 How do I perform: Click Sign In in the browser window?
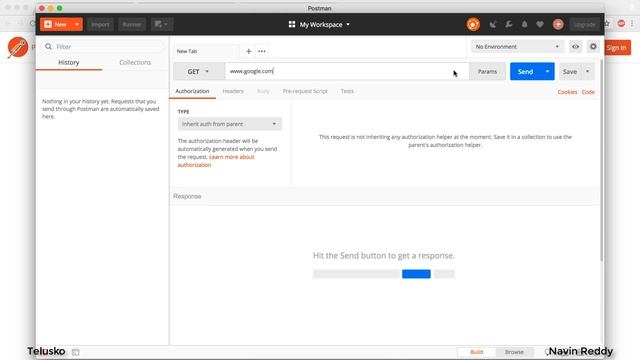(617, 48)
